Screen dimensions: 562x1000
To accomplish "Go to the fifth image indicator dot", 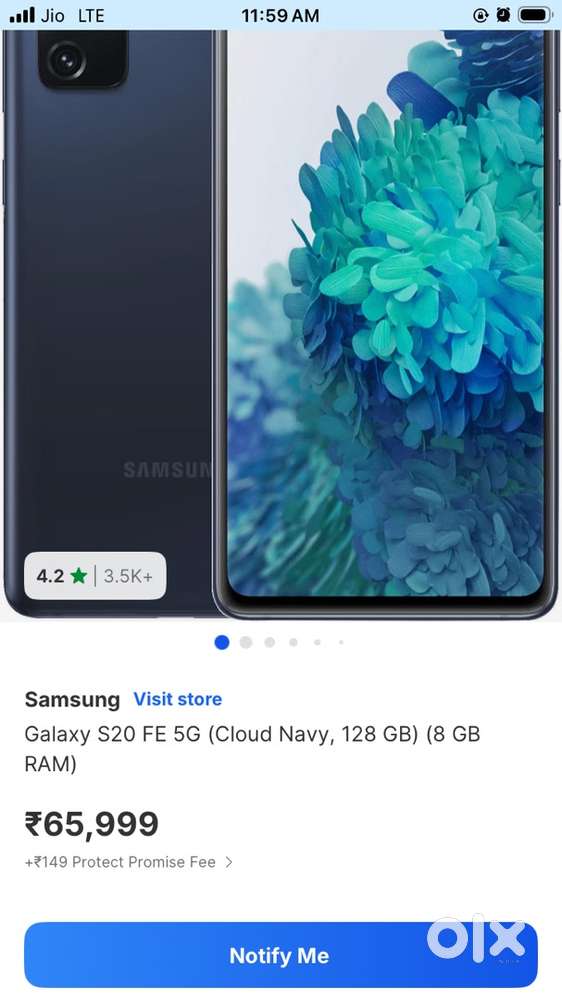I will 317,642.
